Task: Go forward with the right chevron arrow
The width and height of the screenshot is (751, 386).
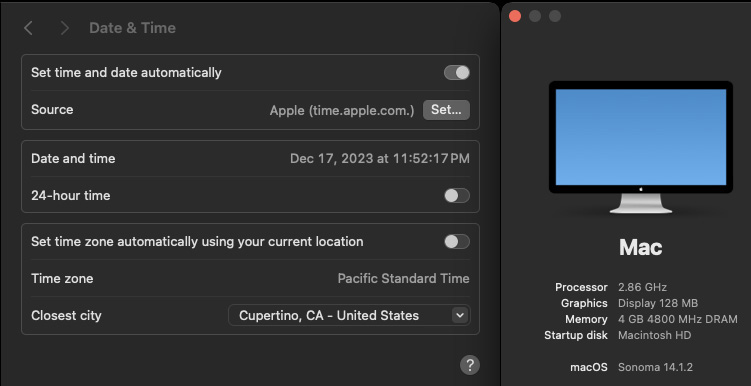Action: pyautogui.click(x=64, y=28)
